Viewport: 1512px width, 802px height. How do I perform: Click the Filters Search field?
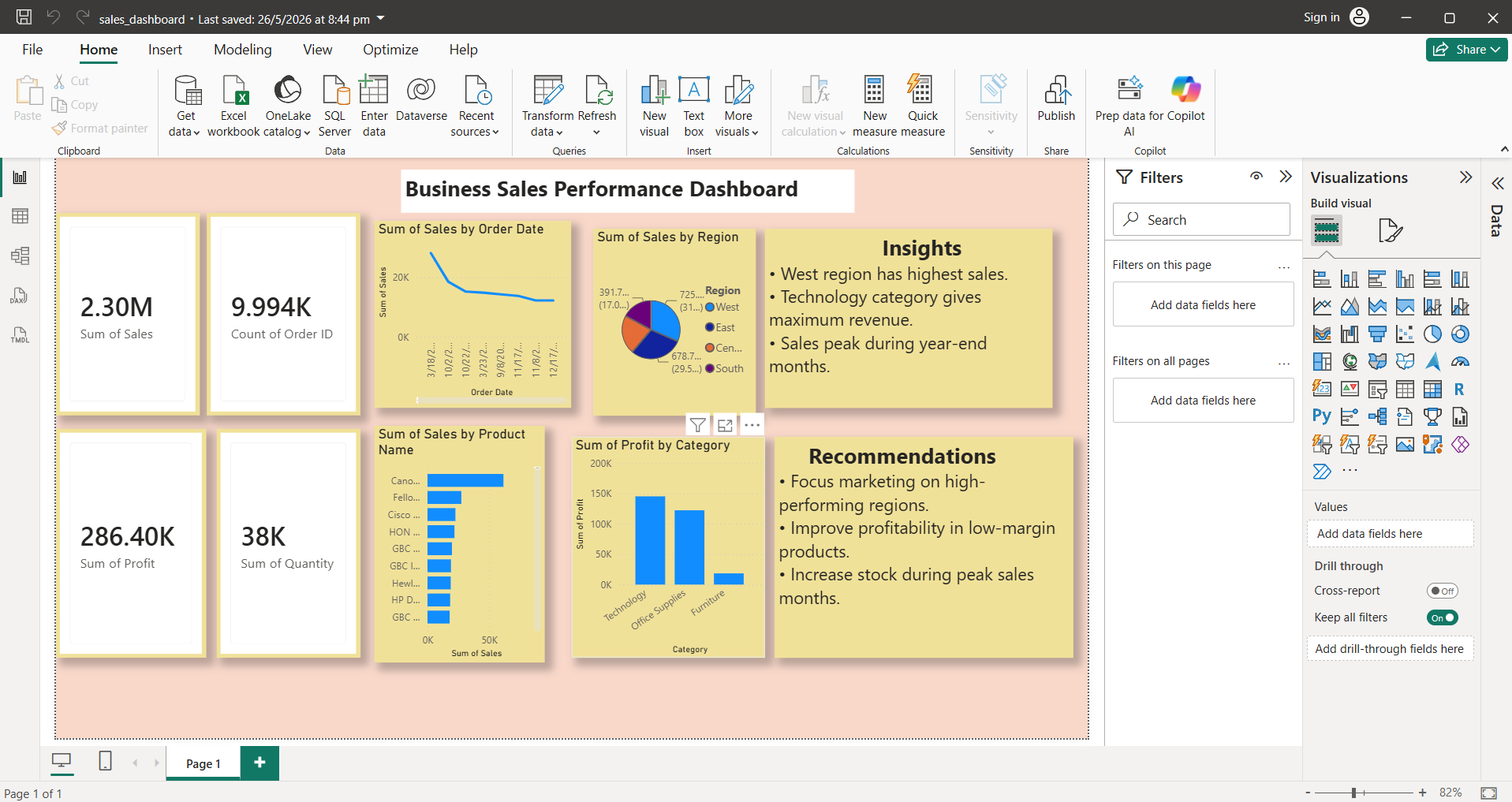[1201, 219]
